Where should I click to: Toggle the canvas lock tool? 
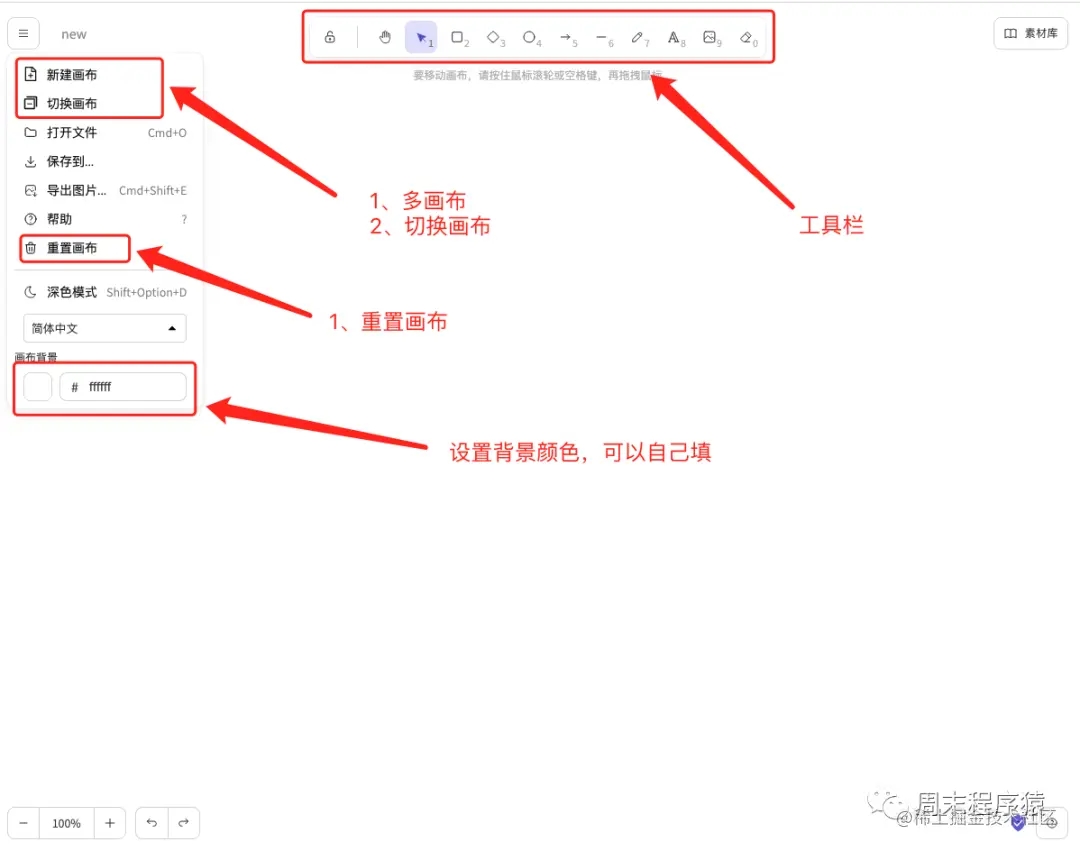coord(330,37)
